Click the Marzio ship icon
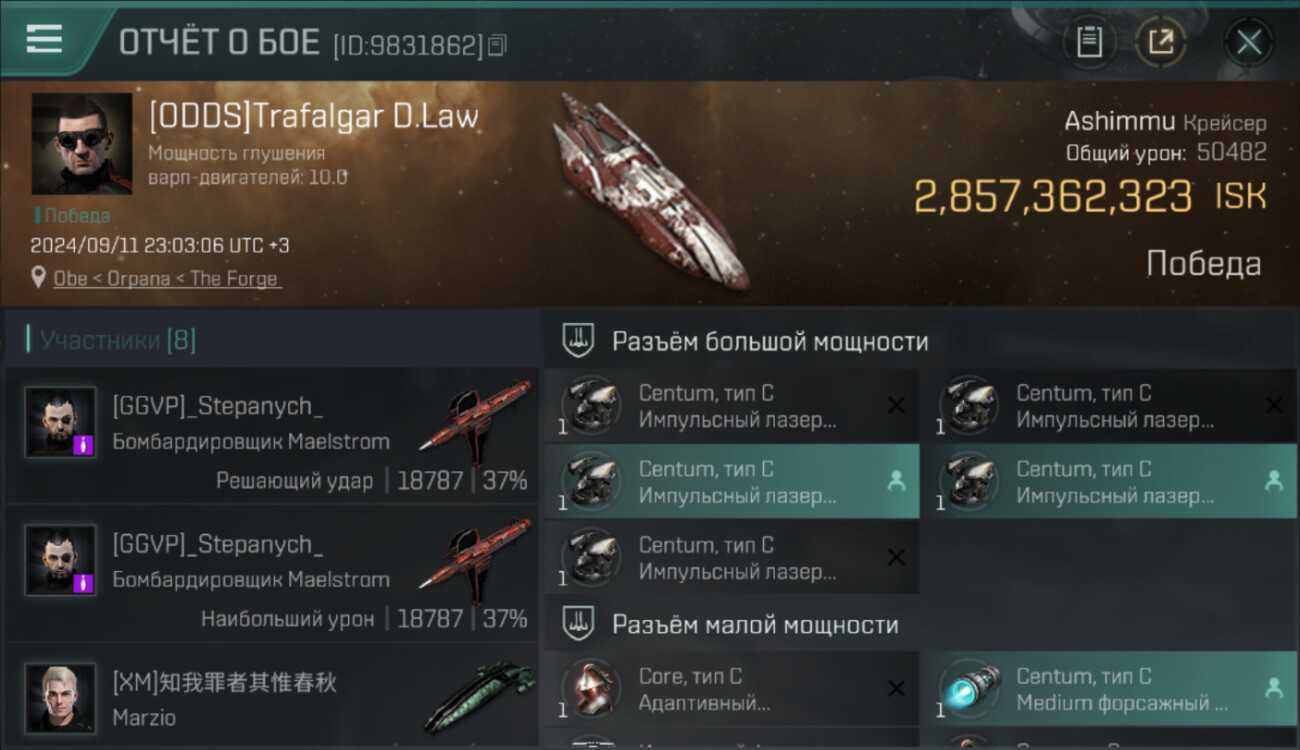Screen dimensions: 1300x750 pos(478,697)
